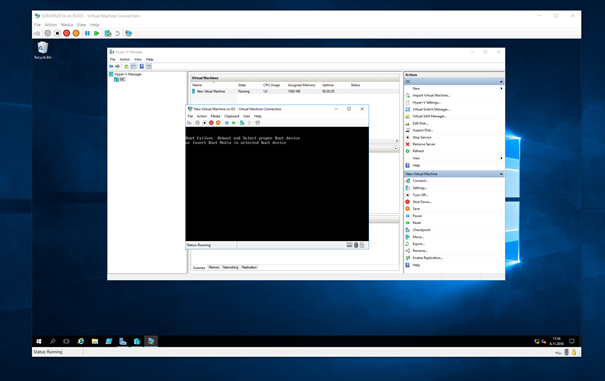Image resolution: width=605 pixels, height=381 pixels.
Task: Click green Reset icon in inner VM toolbar
Action: click(x=233, y=123)
